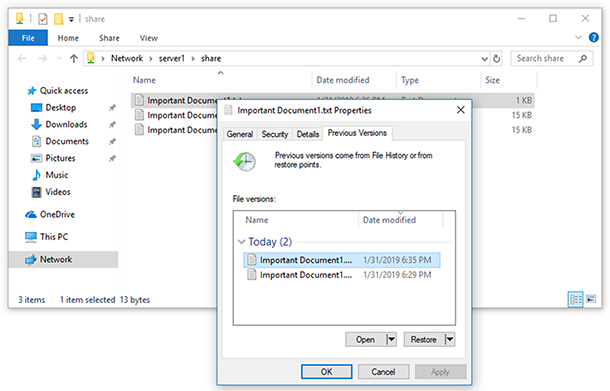Select Network in navigation pane

[63, 259]
